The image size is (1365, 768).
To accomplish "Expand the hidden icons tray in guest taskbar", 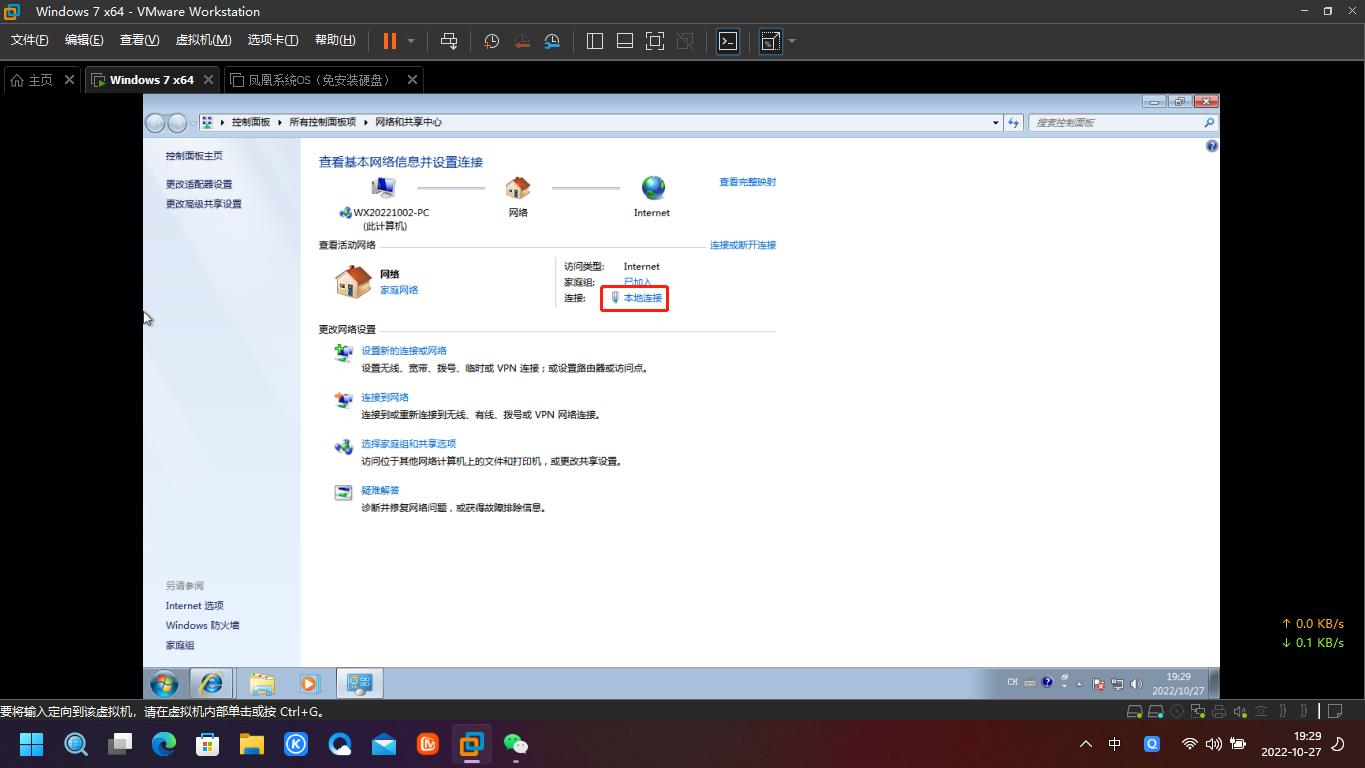I will pos(1079,684).
